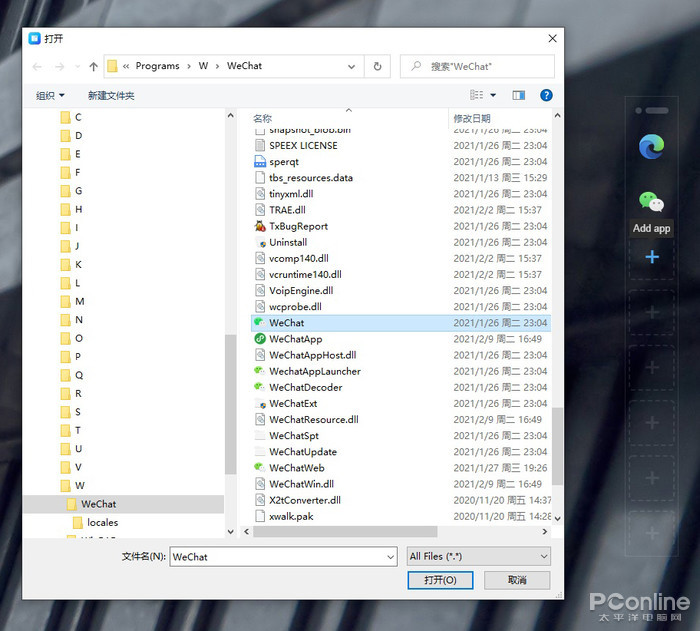Image resolution: width=700 pixels, height=631 pixels.
Task: Select WeChatExt file
Action: coord(293,403)
